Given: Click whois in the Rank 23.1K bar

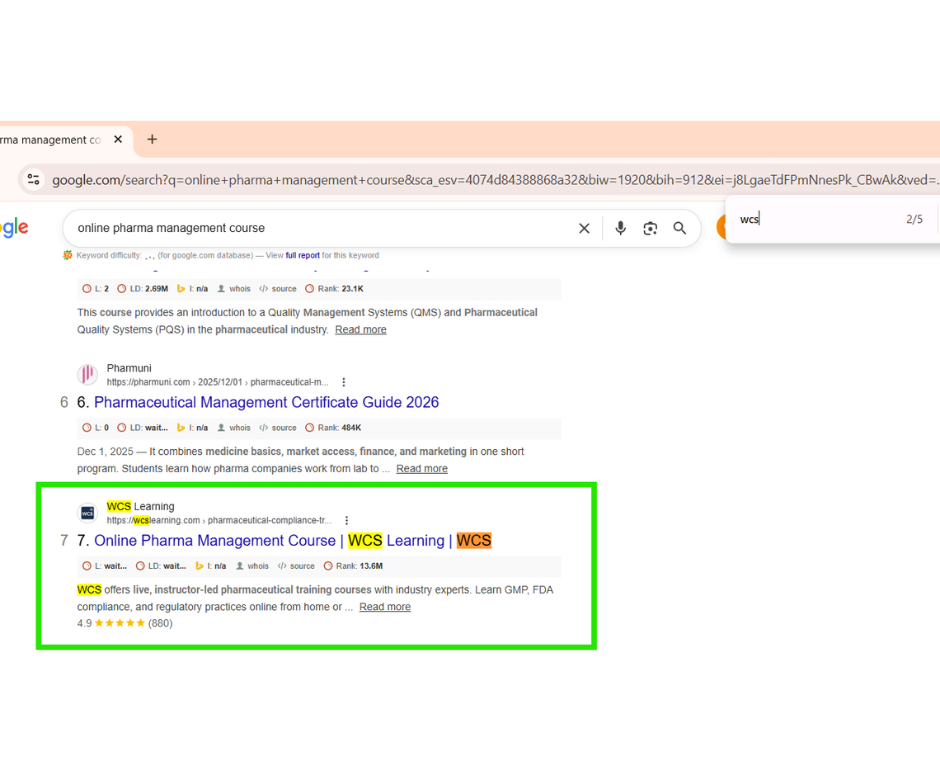Looking at the screenshot, I should 234,289.
